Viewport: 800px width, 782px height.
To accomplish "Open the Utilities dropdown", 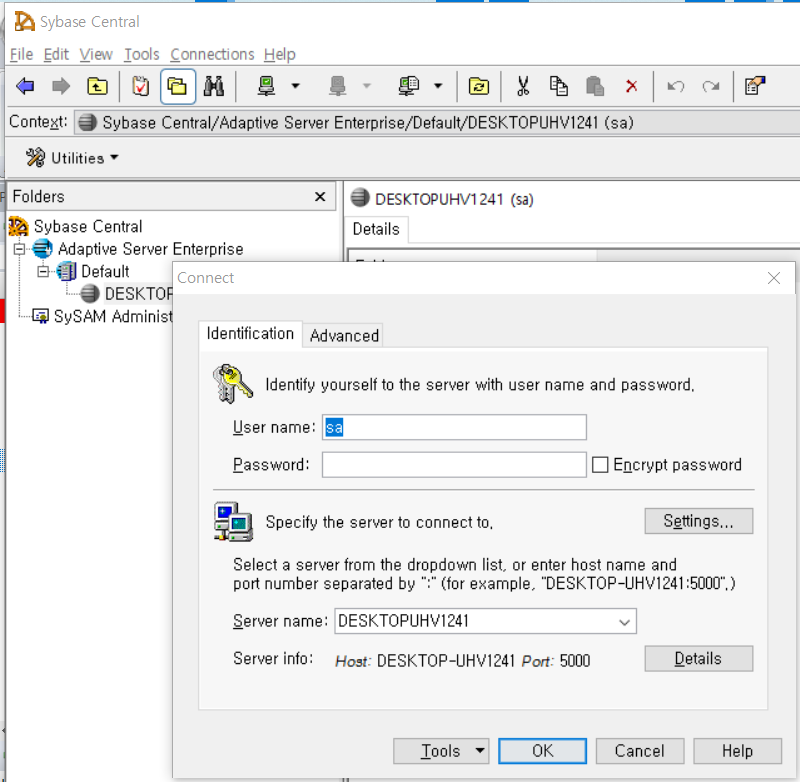I will pos(72,158).
